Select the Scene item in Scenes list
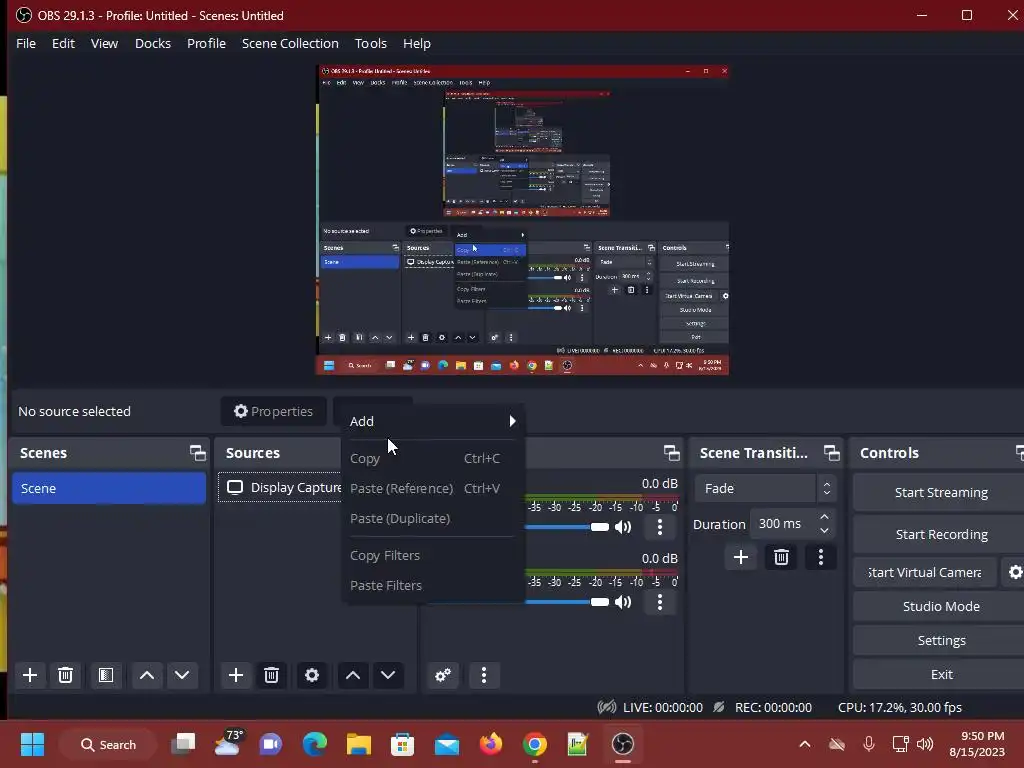This screenshot has width=1024, height=768. pos(109,488)
